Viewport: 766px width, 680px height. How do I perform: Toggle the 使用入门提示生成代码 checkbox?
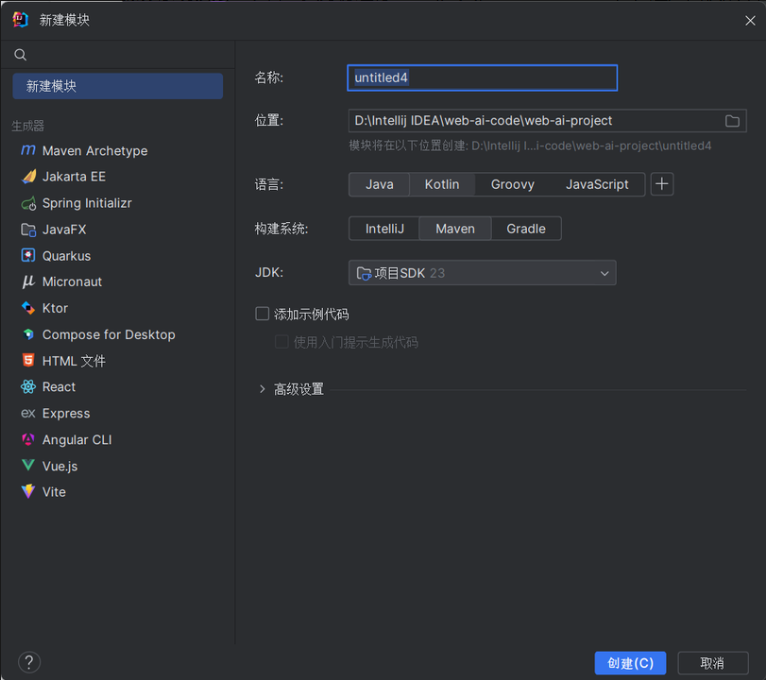pyautogui.click(x=282, y=342)
